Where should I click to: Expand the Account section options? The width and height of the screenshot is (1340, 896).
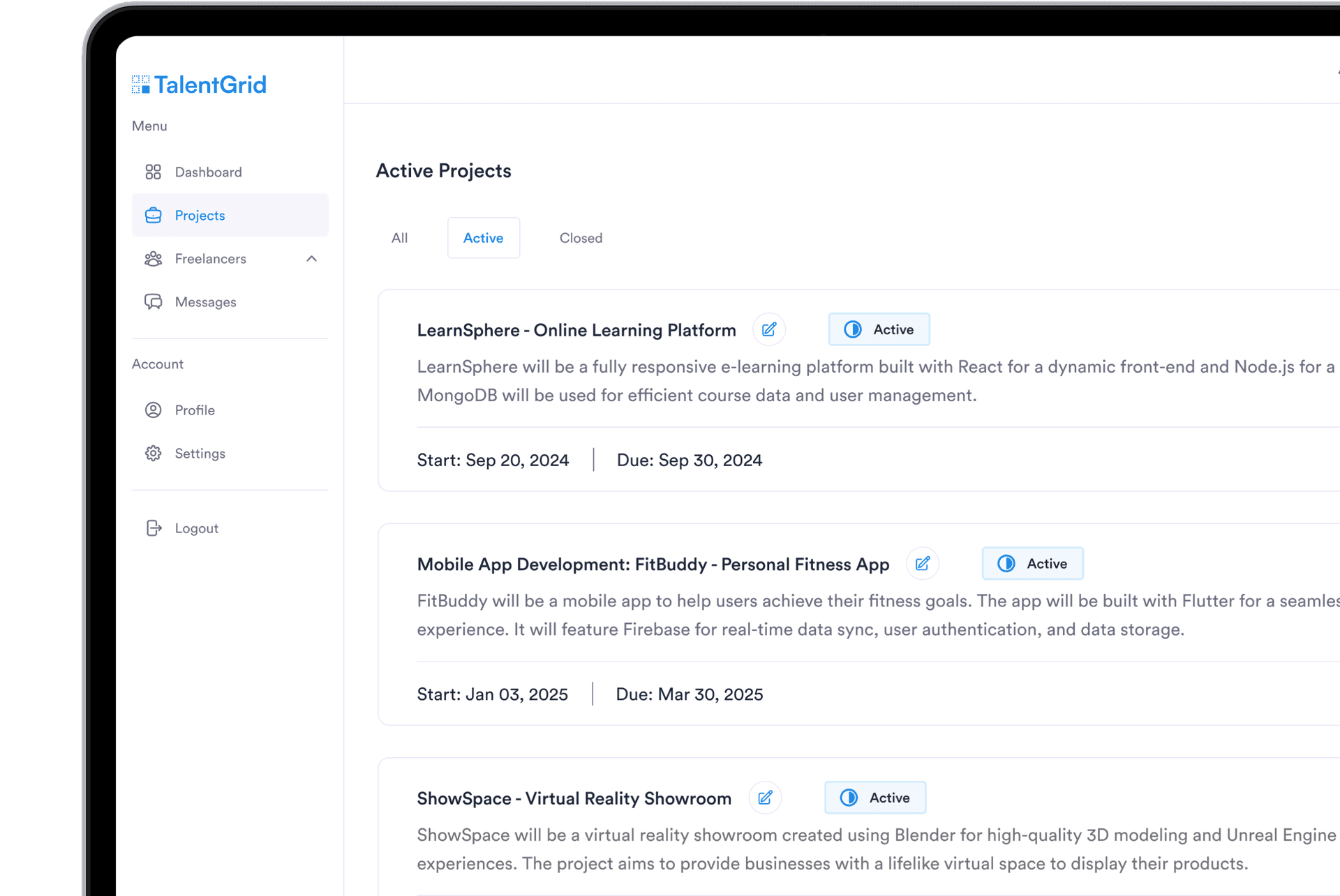(158, 364)
